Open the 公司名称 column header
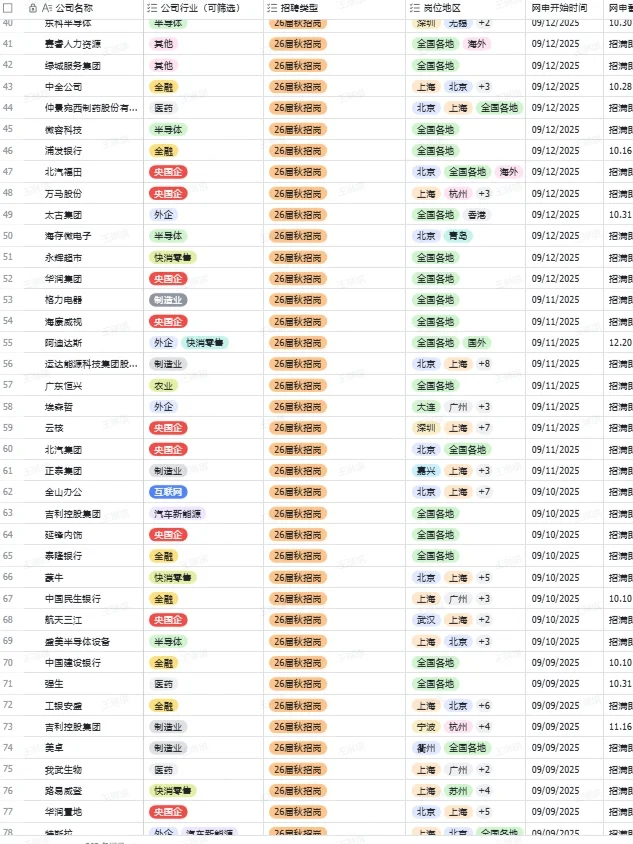633x844 pixels. point(74,8)
